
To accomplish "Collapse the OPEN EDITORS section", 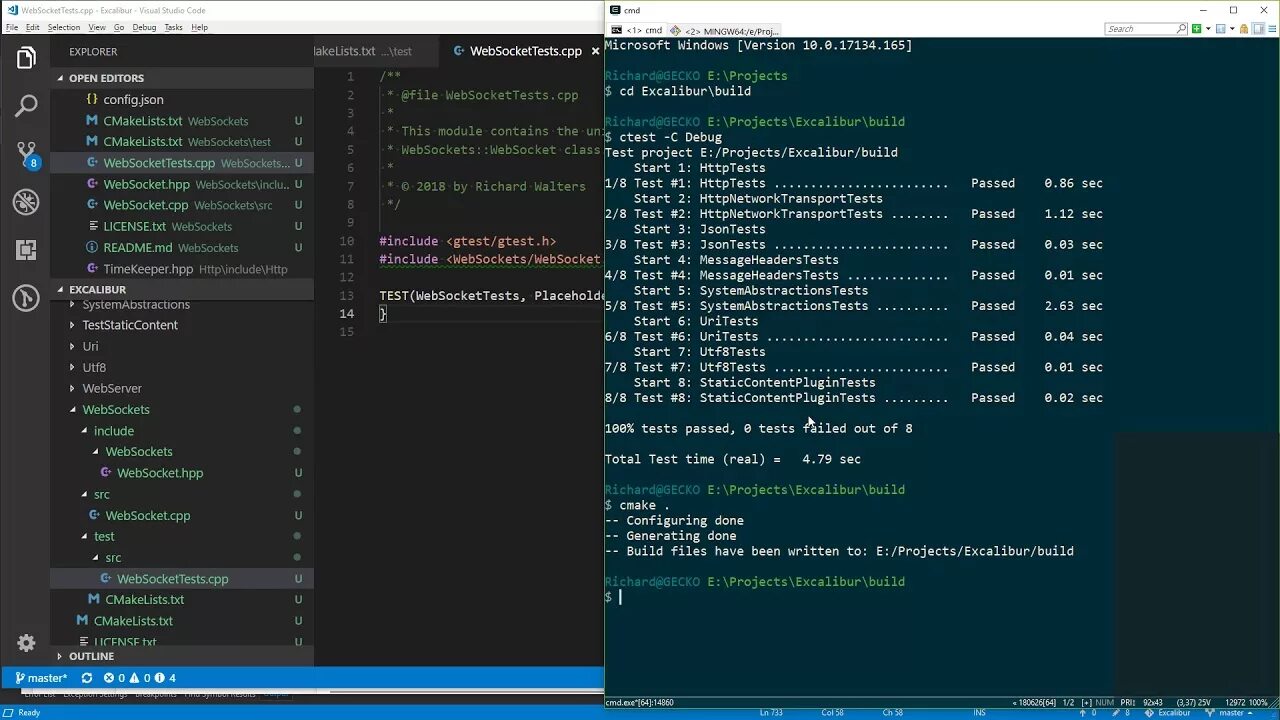I will point(182,78).
